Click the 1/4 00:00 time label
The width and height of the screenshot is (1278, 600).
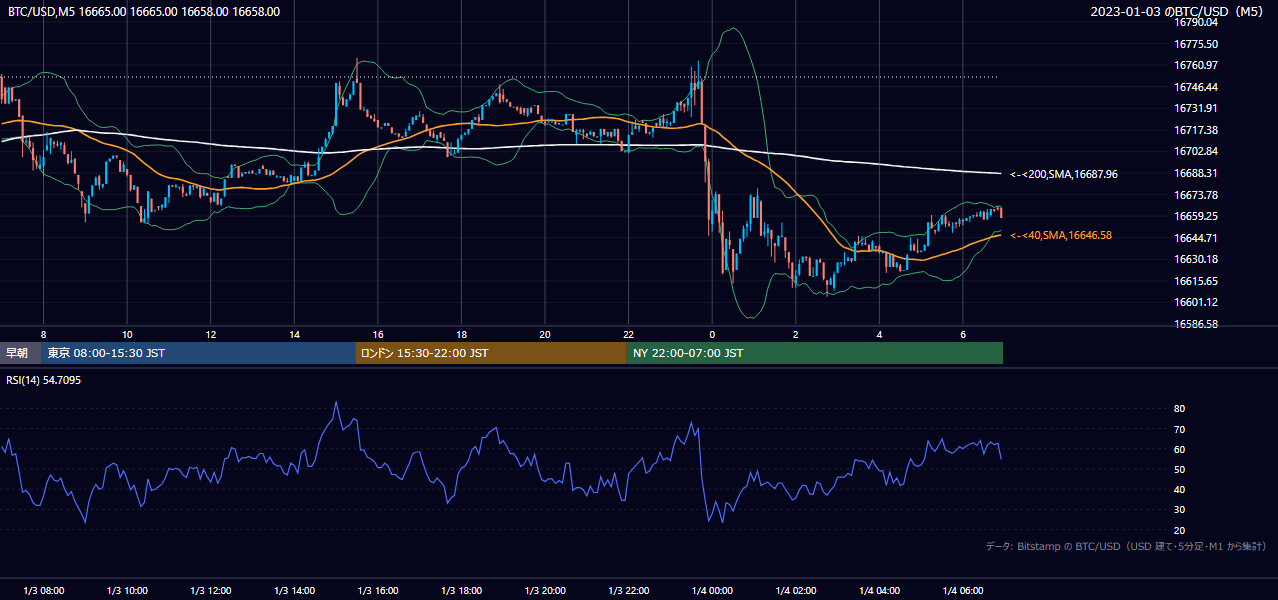pos(712,591)
